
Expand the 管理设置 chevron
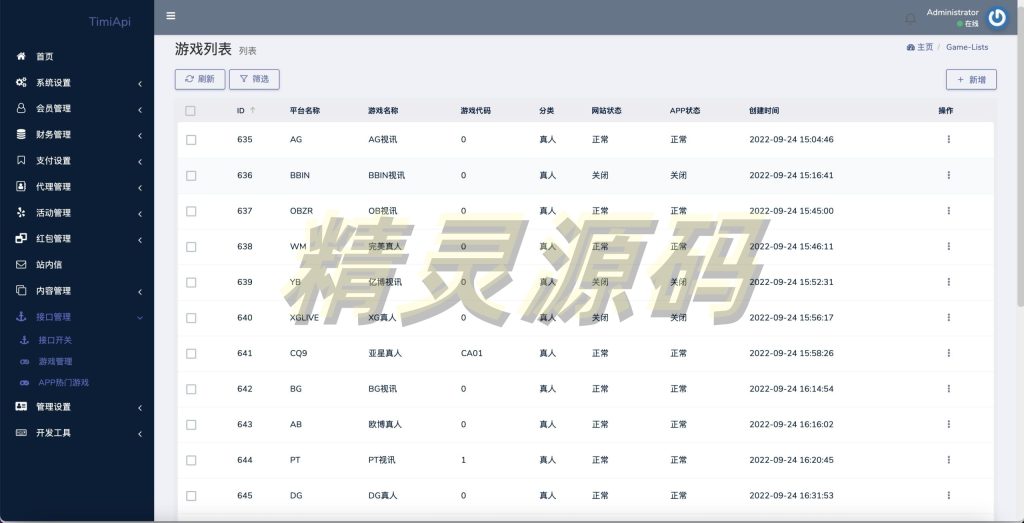[140, 408]
